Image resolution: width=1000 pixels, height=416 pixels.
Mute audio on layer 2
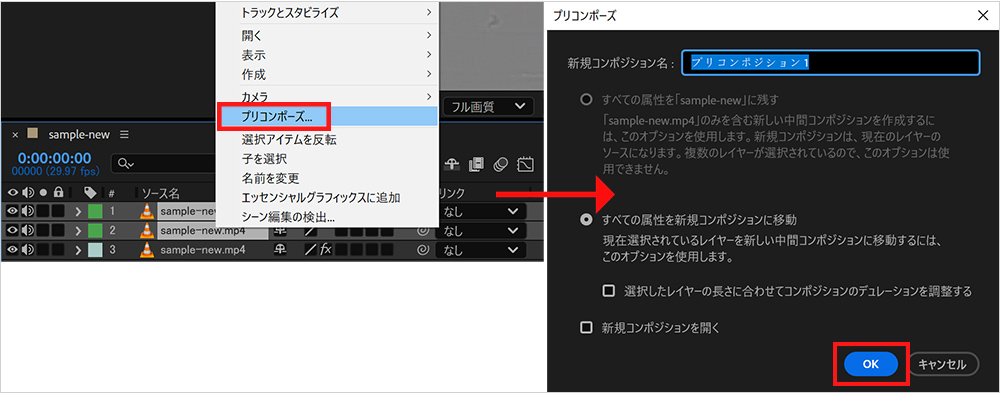pos(27,230)
